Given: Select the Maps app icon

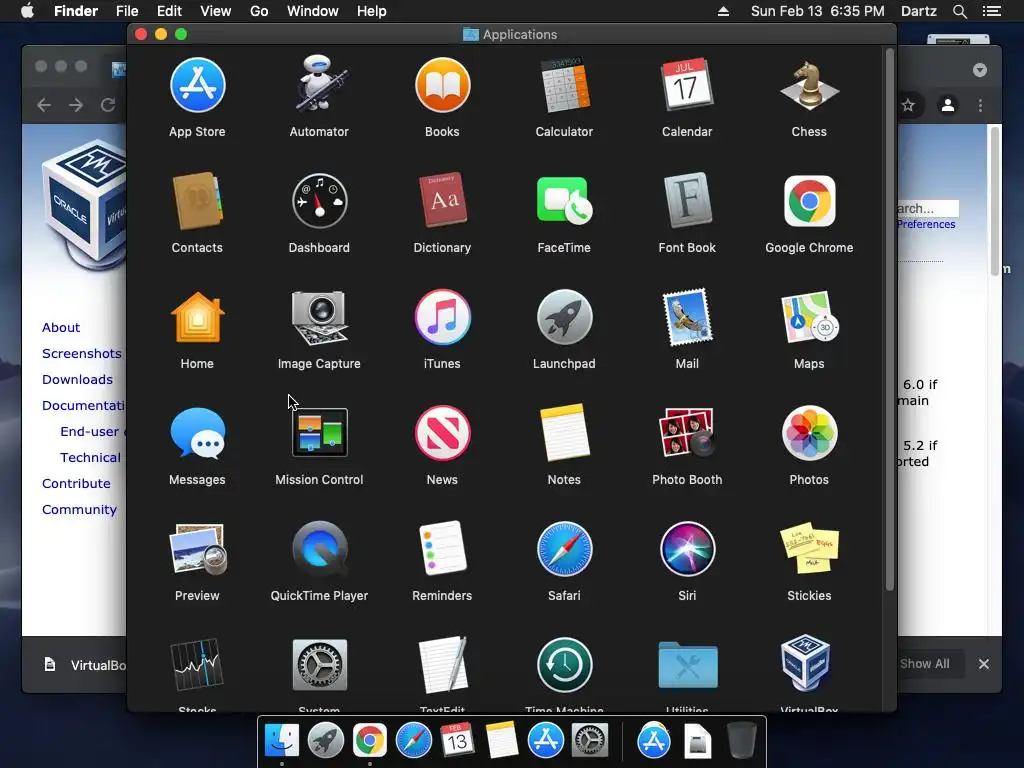Looking at the screenshot, I should pyautogui.click(x=809, y=317).
